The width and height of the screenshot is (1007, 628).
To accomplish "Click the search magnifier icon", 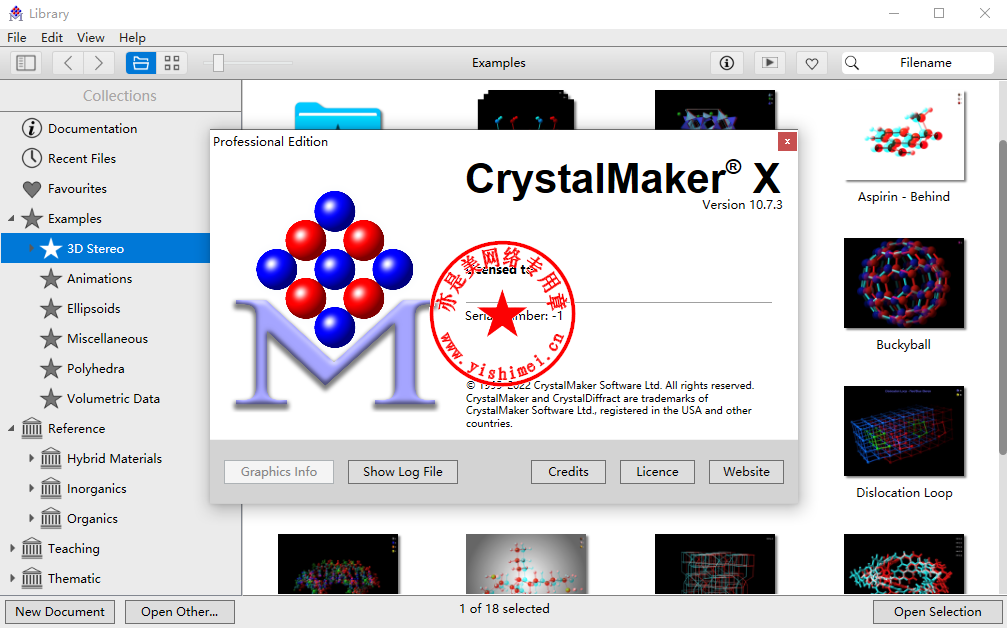I will (852, 63).
